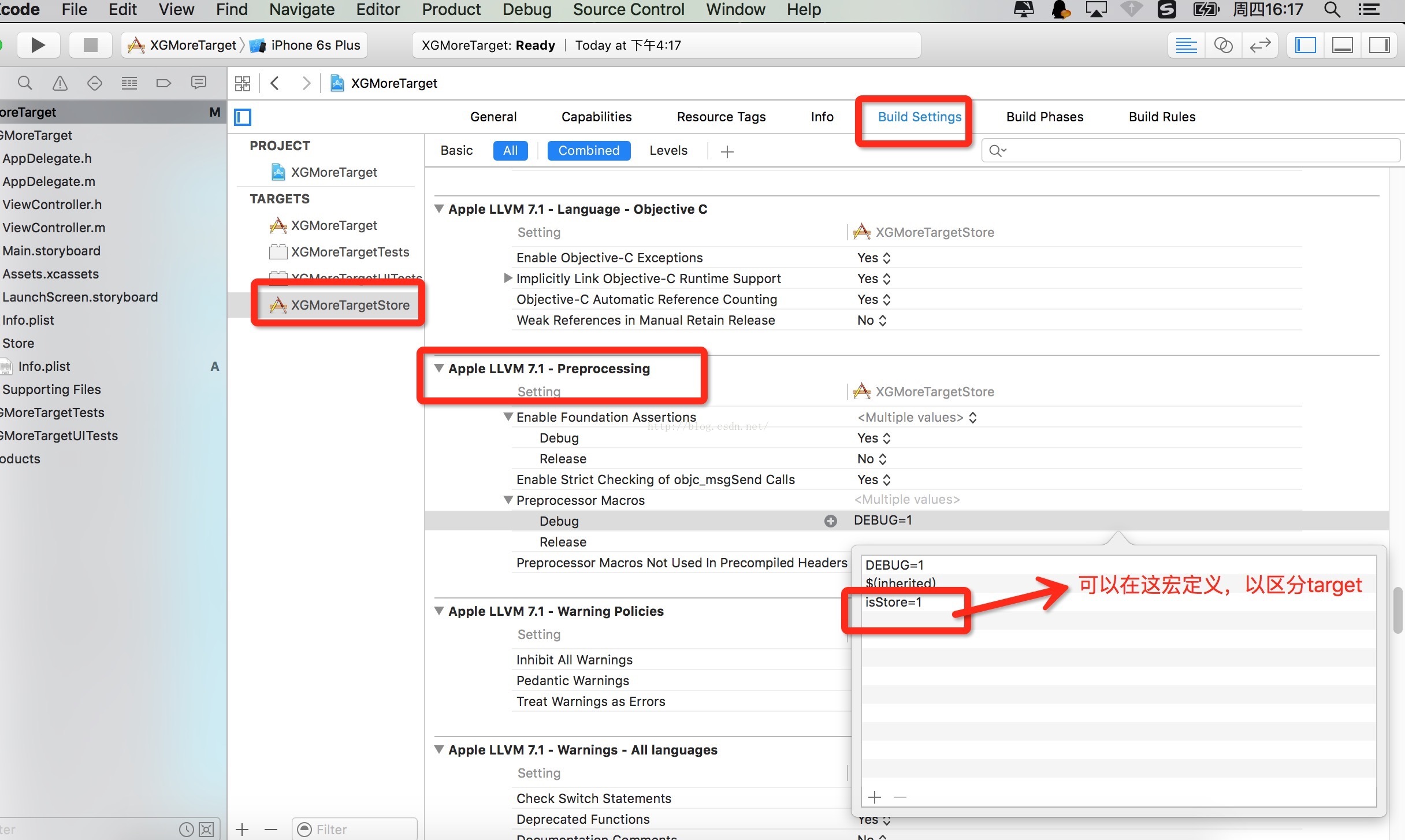Select XGMoreTargetStore target

(340, 305)
